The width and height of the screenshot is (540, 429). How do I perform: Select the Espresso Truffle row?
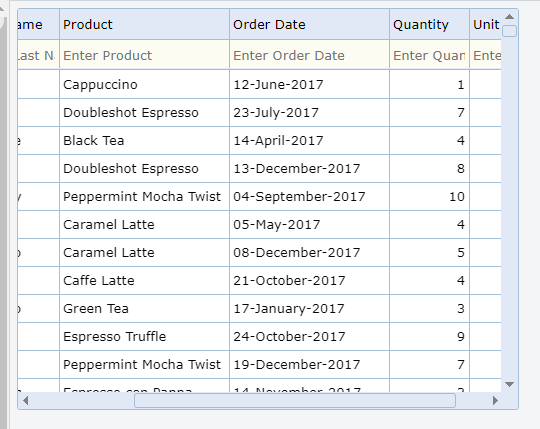point(259,336)
